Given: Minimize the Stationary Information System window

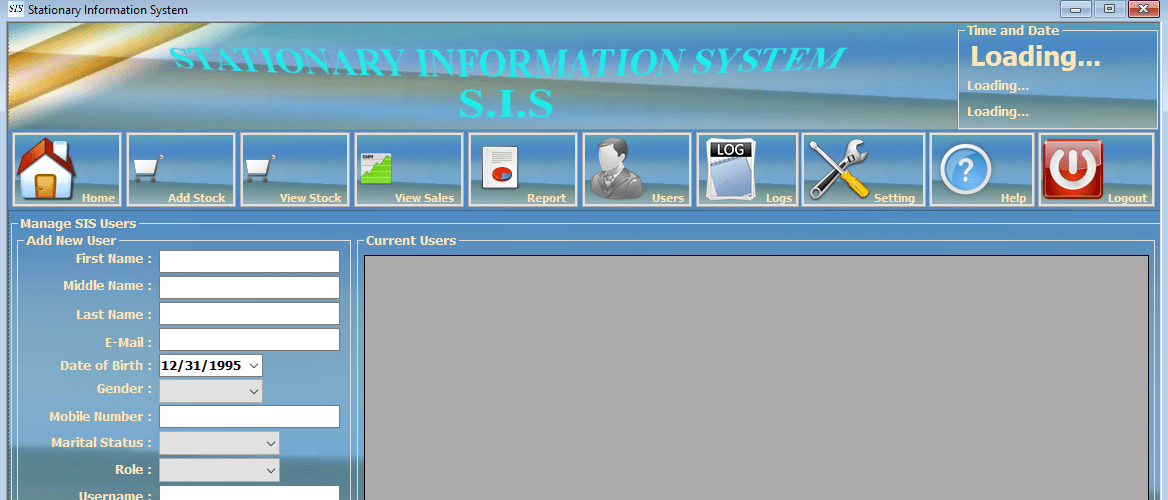Looking at the screenshot, I should (1076, 10).
